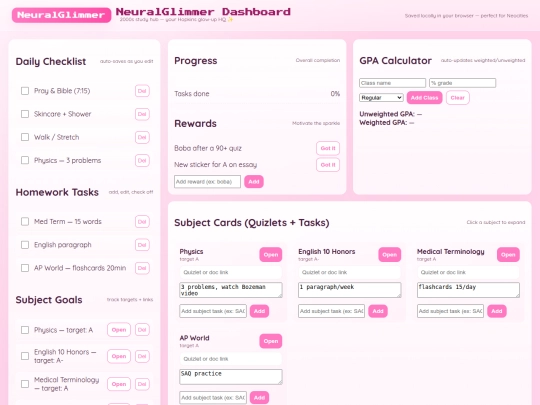Open the Regular class type dropdown
The image size is (540, 405).
pos(381,98)
